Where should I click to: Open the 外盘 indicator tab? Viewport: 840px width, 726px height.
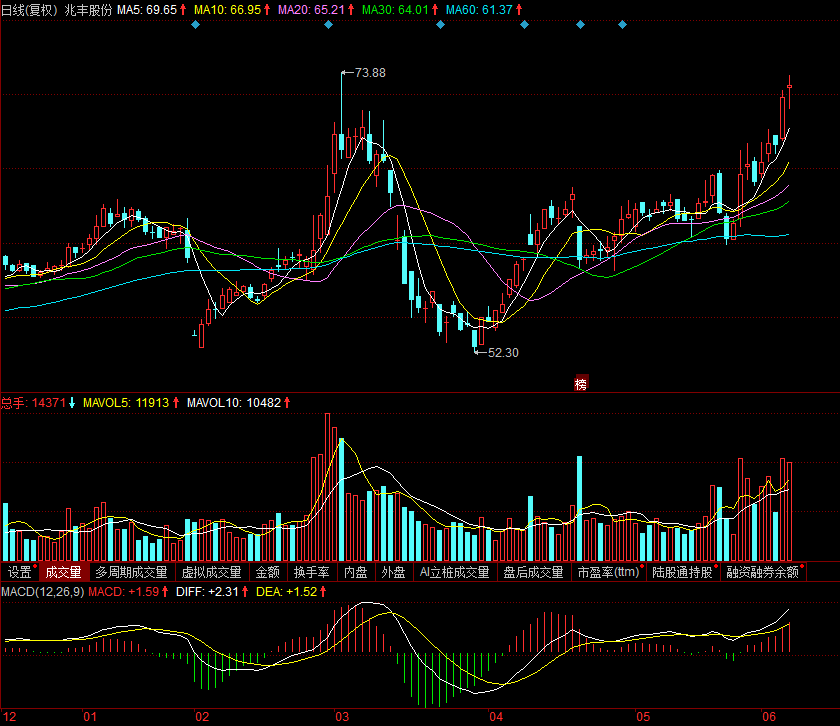(393, 572)
